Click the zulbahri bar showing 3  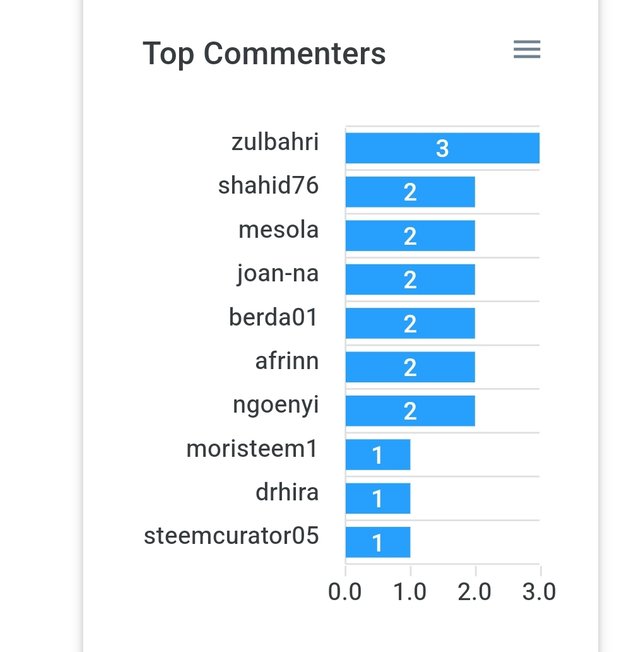442,148
